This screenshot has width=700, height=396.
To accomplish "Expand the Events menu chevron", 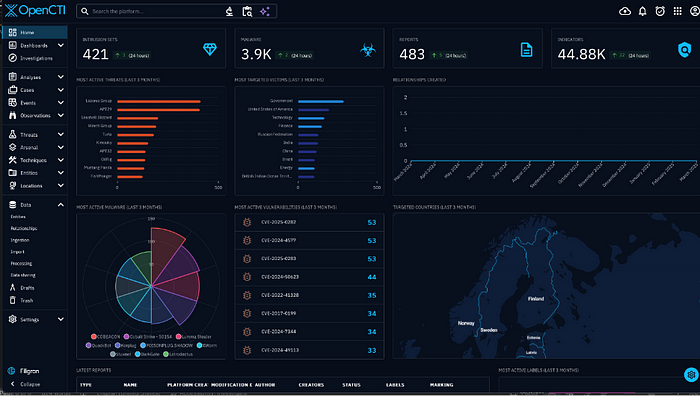I will pyautogui.click(x=61, y=102).
